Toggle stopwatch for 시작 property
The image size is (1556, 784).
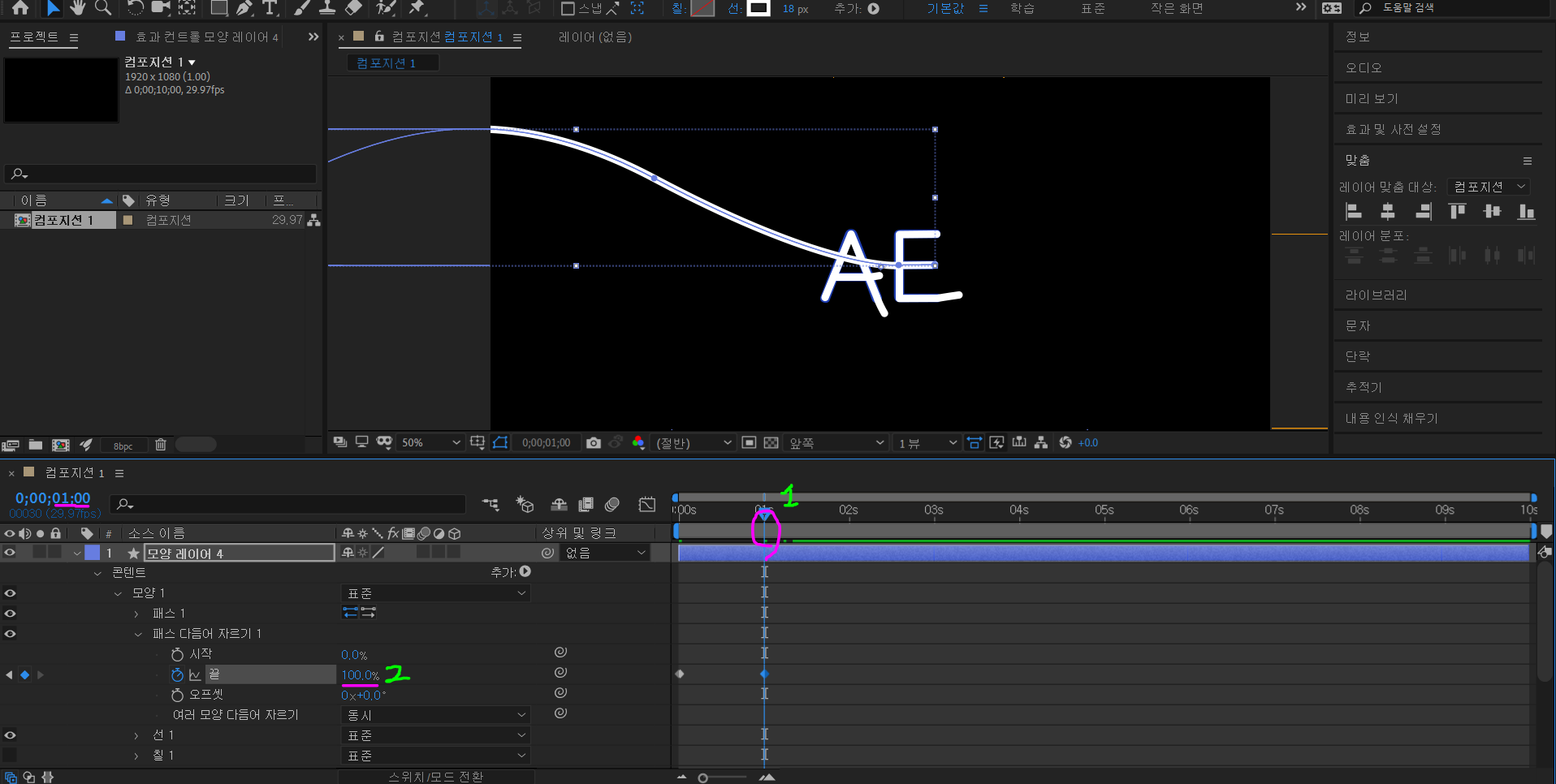click(x=177, y=654)
